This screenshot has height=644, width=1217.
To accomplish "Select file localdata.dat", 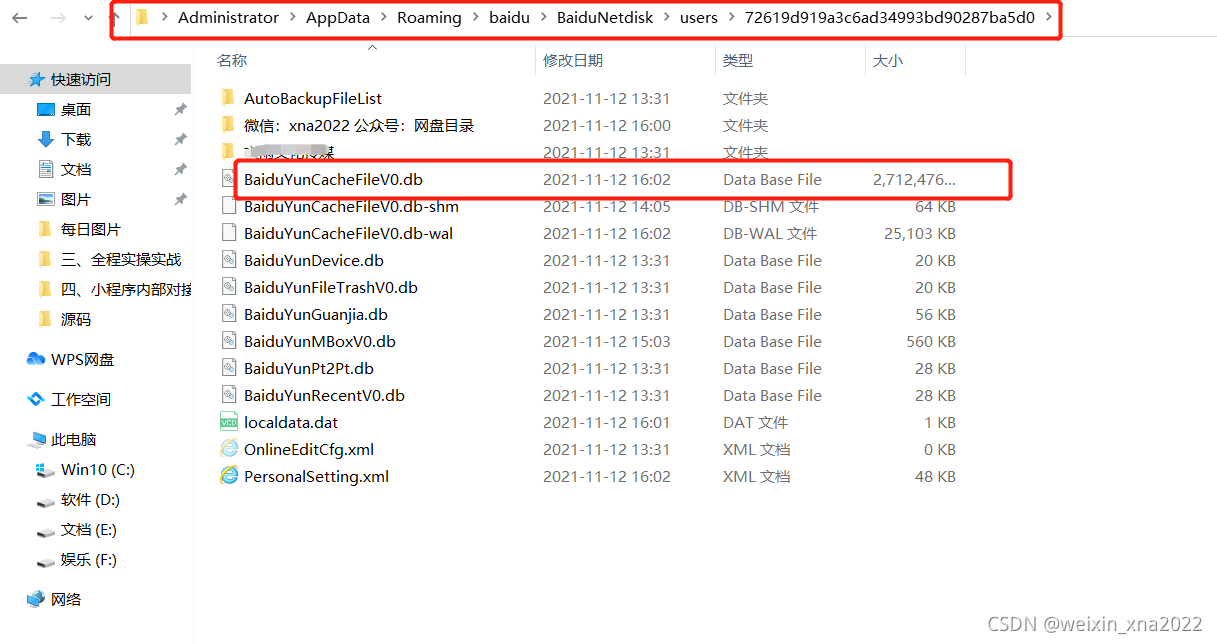I will (x=291, y=423).
